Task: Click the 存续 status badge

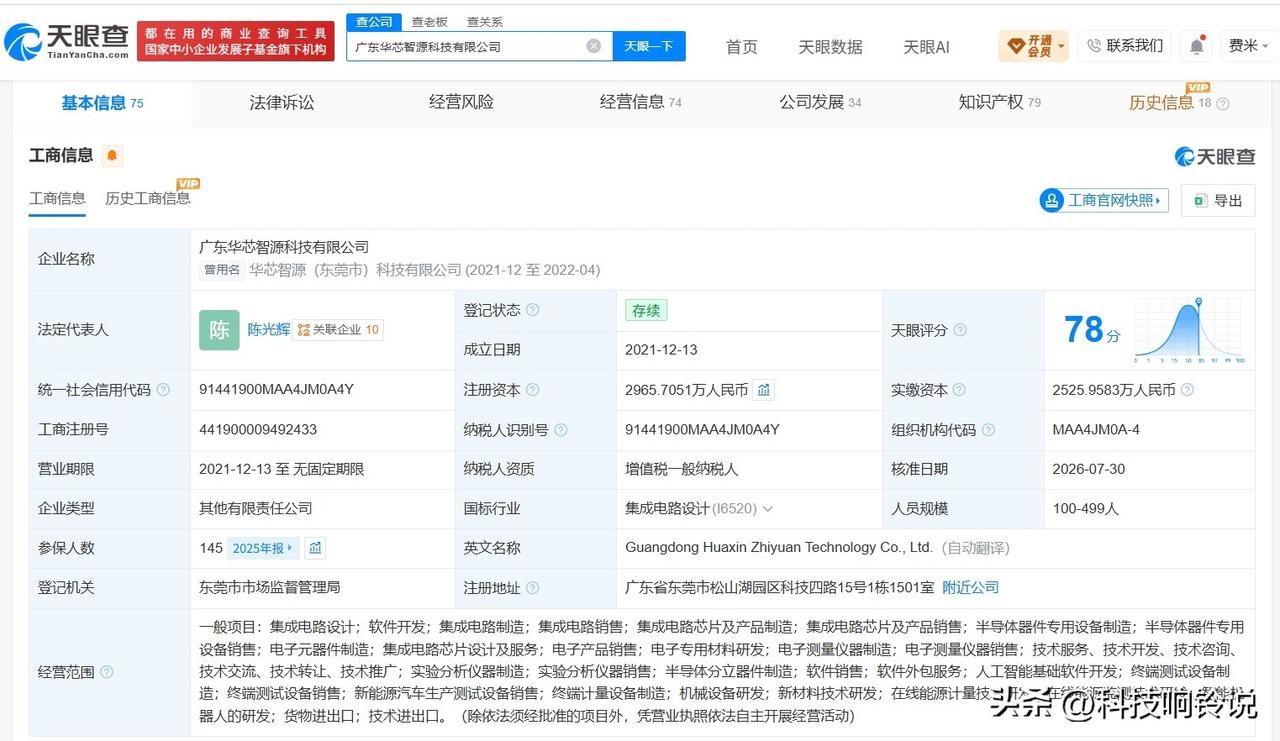Action: click(x=646, y=310)
